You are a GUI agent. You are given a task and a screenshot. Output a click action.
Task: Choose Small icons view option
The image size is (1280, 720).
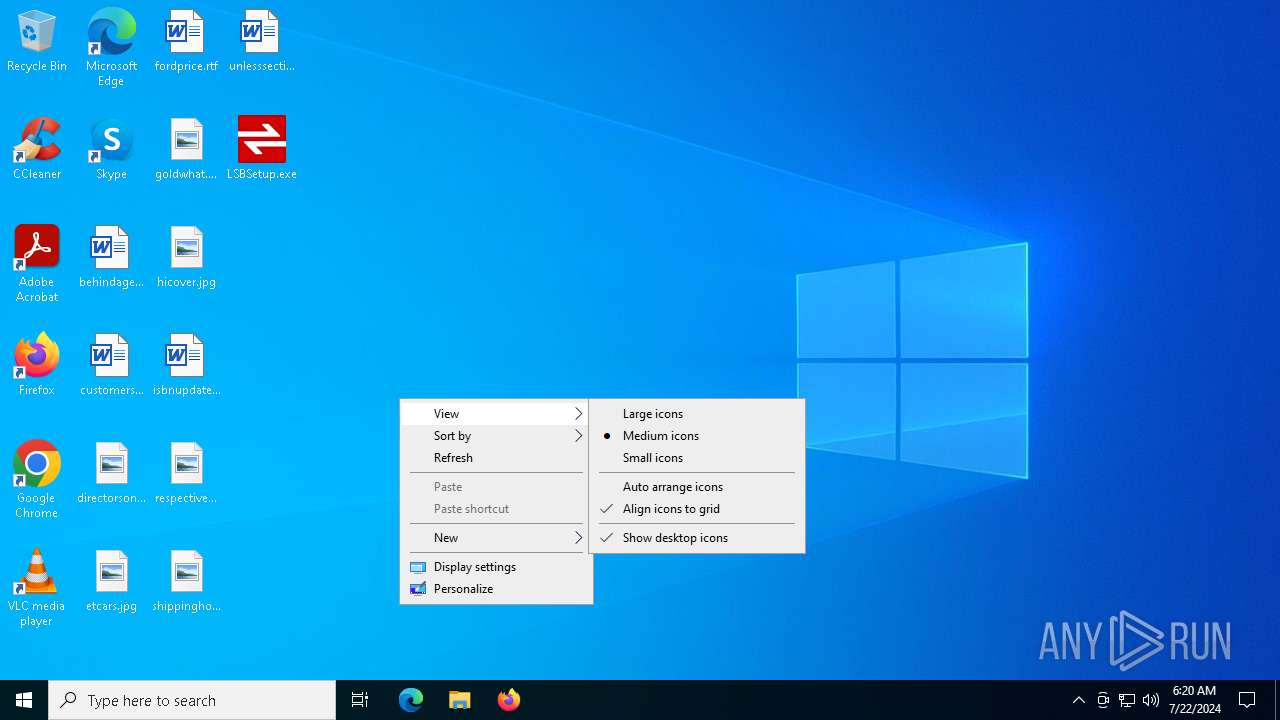697,458
